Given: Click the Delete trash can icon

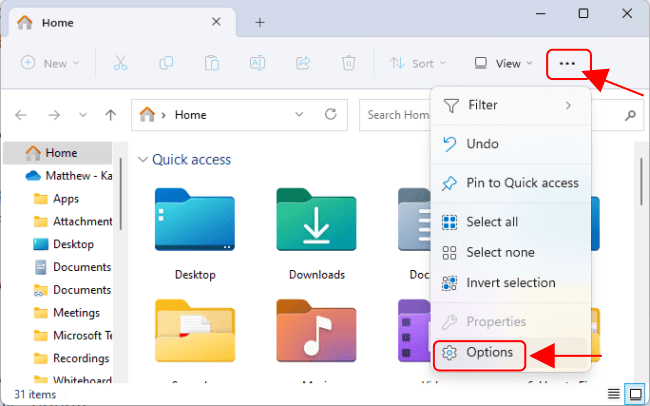Looking at the screenshot, I should coord(349,63).
